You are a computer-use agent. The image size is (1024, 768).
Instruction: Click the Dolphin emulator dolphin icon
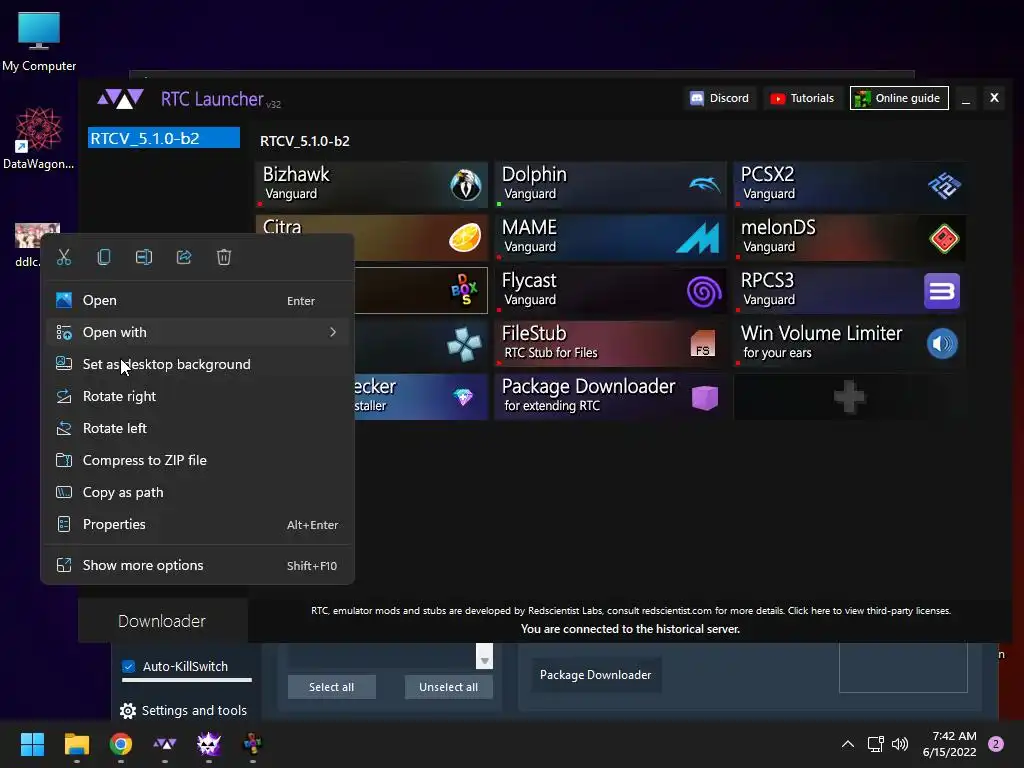(705, 185)
